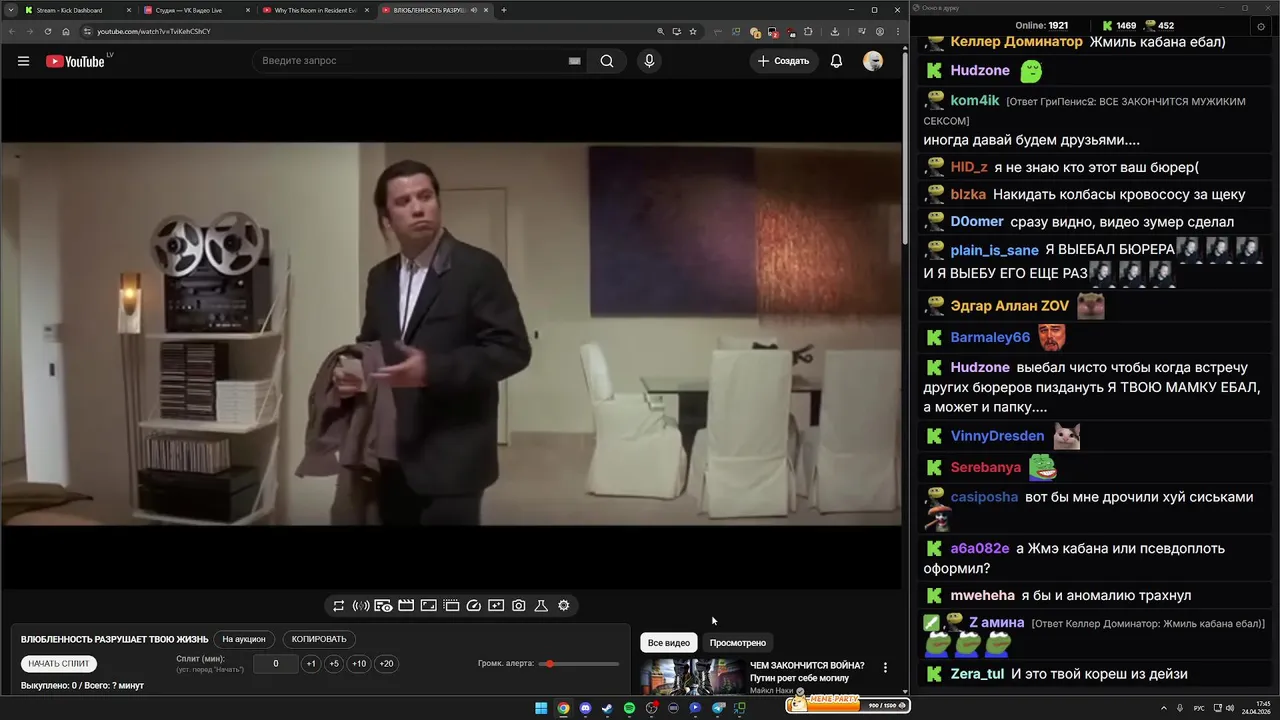Open on-screen keyboard icon in search box
This screenshot has width=1280, height=720.
coord(574,61)
